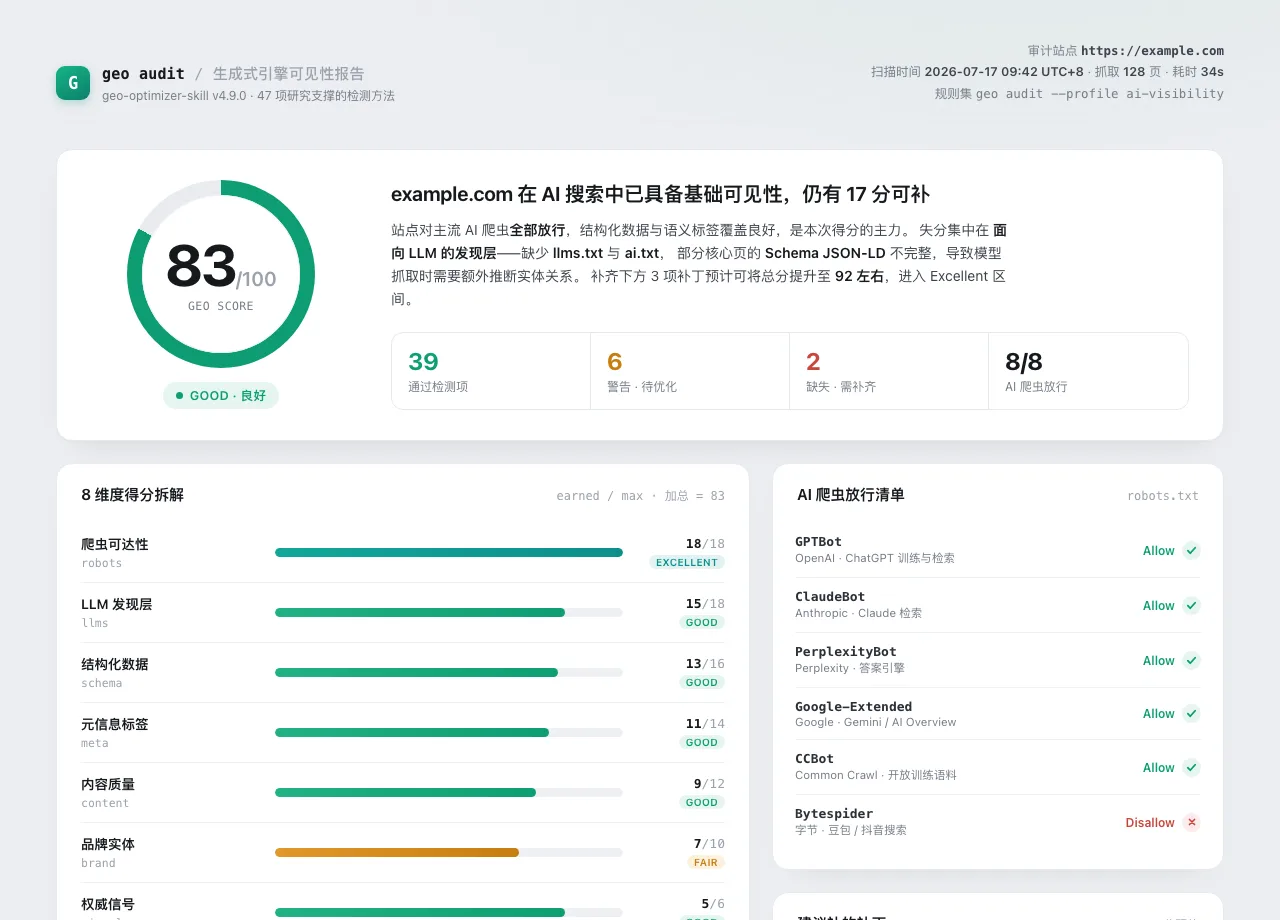Click the 7/10 score for 品牌实体
The height and width of the screenshot is (920, 1280).
coord(709,844)
